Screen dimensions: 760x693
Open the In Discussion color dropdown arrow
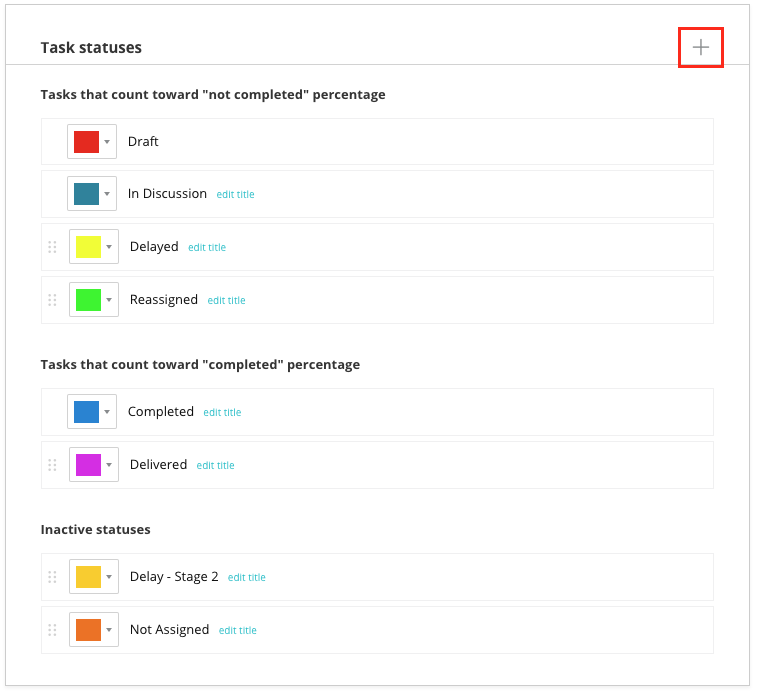point(107,194)
